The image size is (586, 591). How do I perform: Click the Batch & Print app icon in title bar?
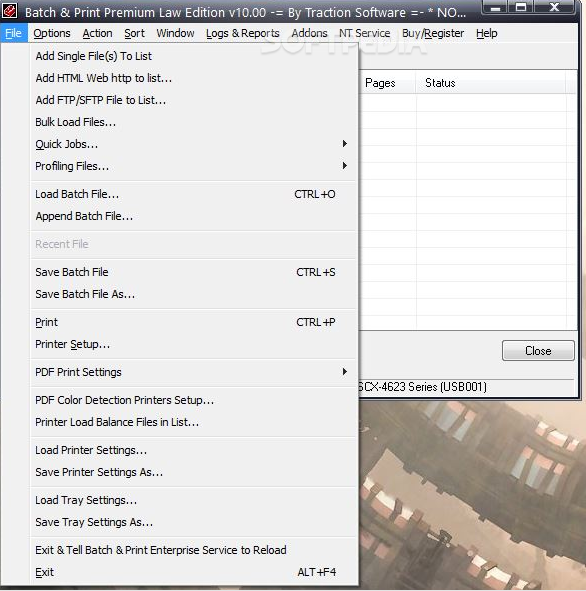(x=9, y=11)
